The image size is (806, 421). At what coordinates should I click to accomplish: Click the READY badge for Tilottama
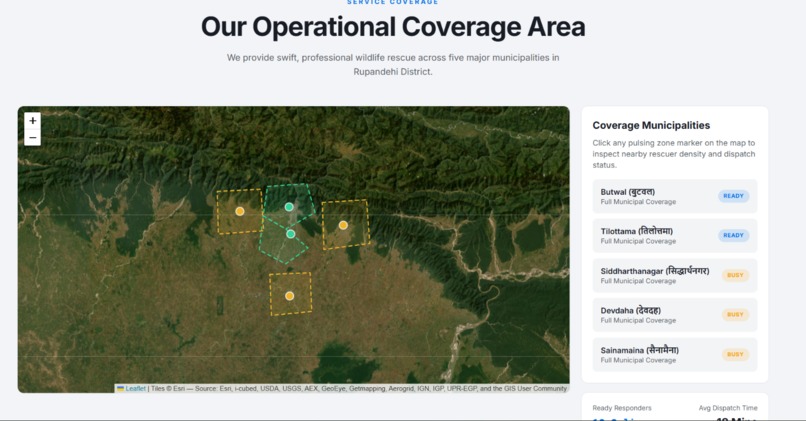tap(734, 235)
